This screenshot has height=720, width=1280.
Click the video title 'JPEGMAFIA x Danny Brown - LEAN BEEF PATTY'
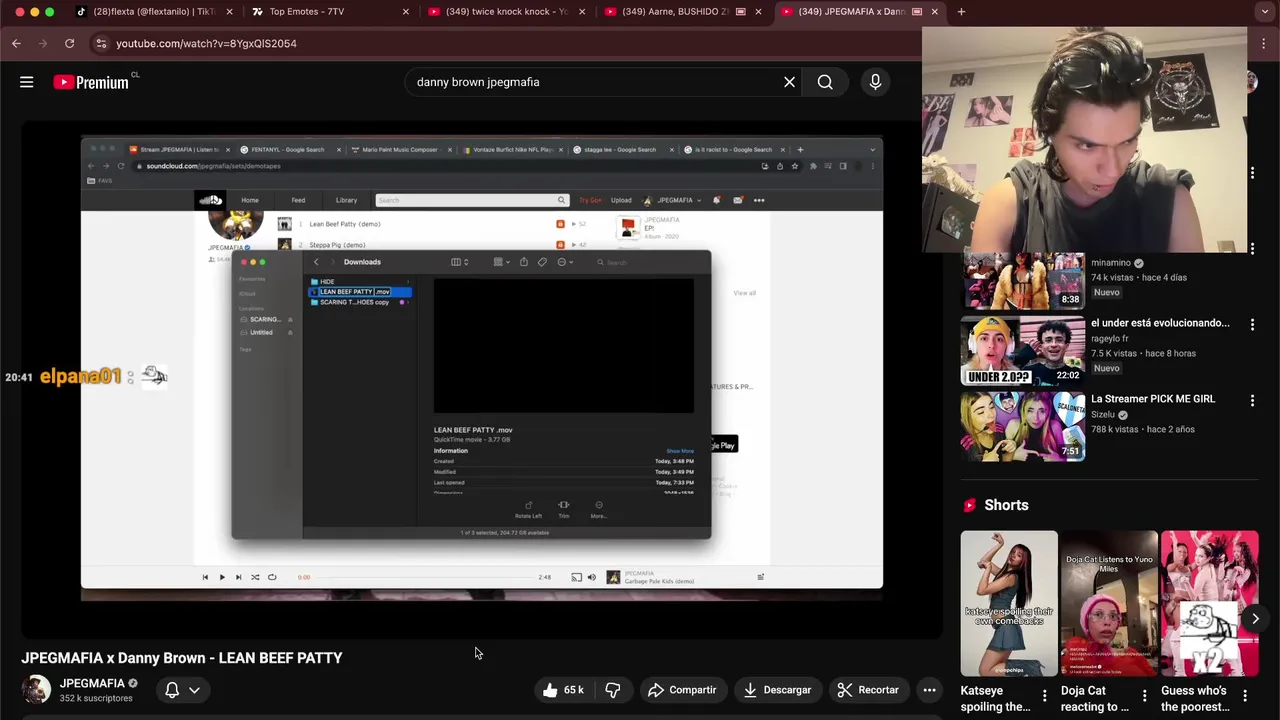coord(182,658)
